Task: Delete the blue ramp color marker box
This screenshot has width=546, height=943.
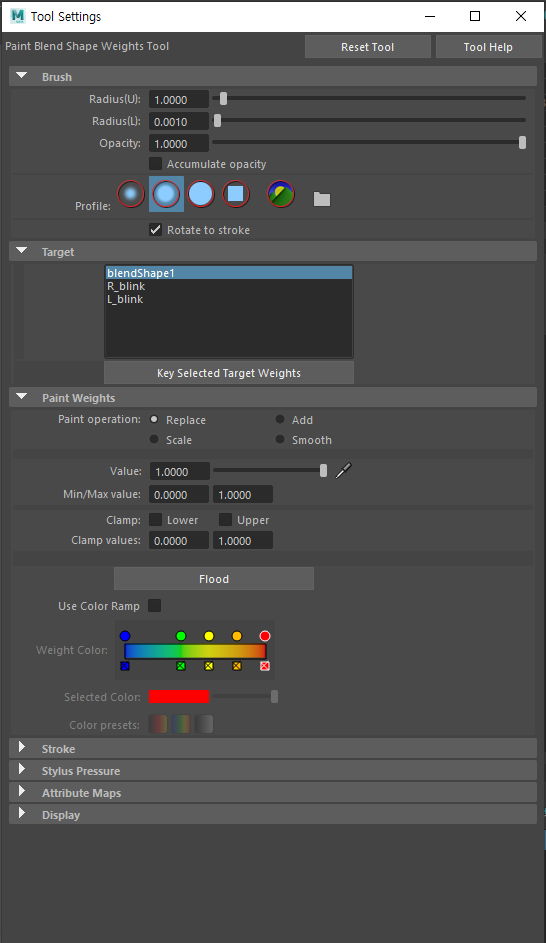Action: click(x=124, y=666)
